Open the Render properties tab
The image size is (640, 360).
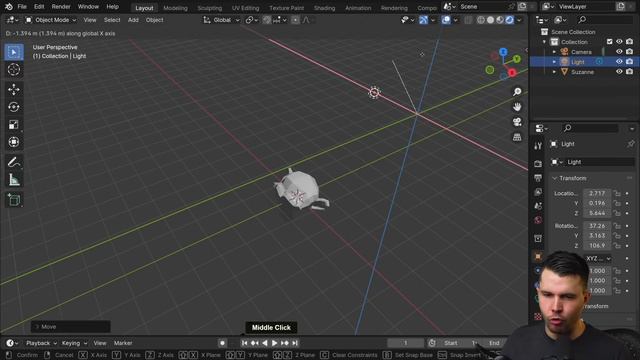538,164
